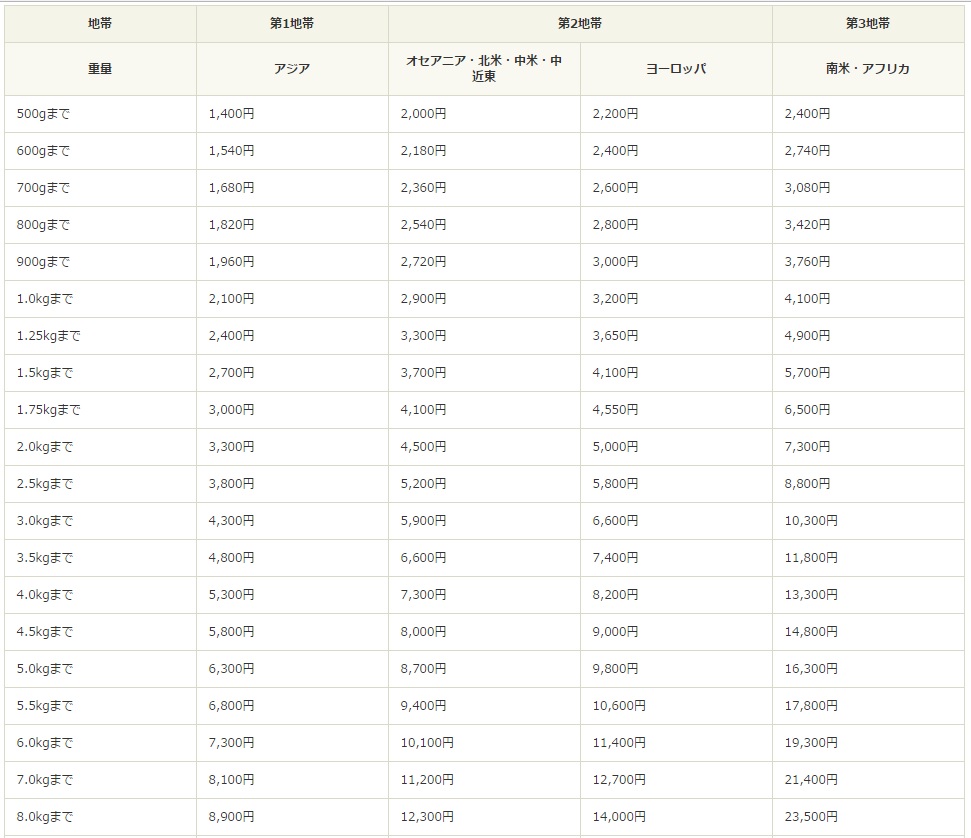971x838 pixels.
Task: Click the 10,300円 price cell
Action: tap(868, 521)
